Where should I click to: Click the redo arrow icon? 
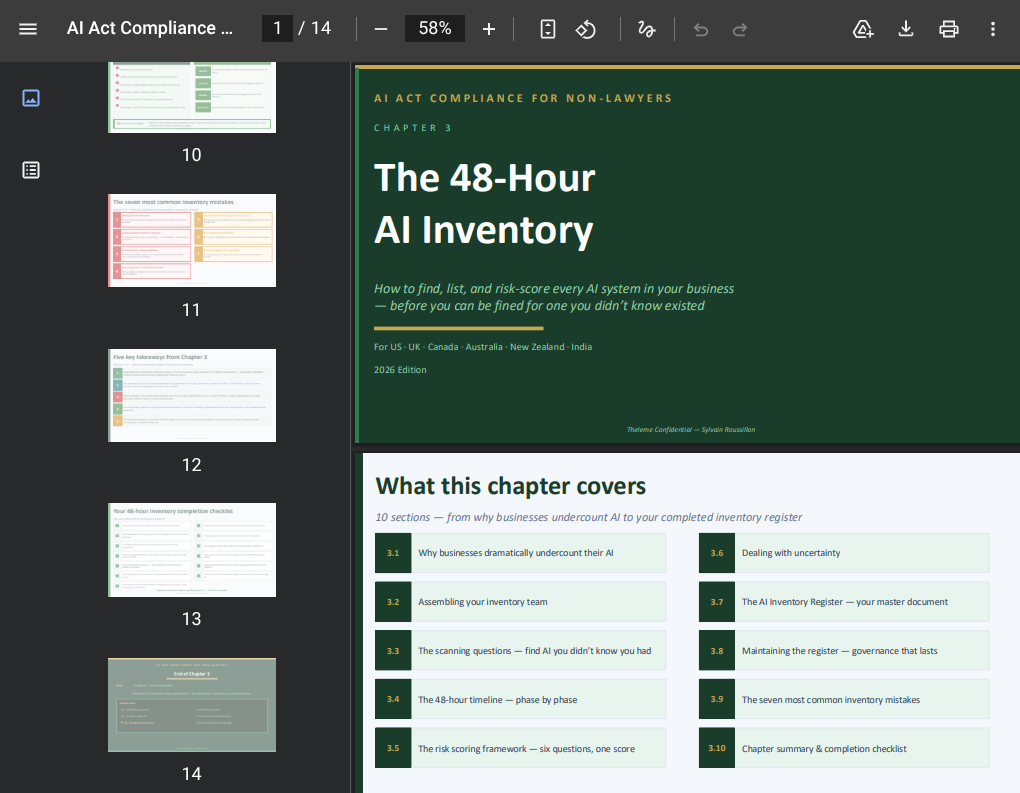click(740, 29)
